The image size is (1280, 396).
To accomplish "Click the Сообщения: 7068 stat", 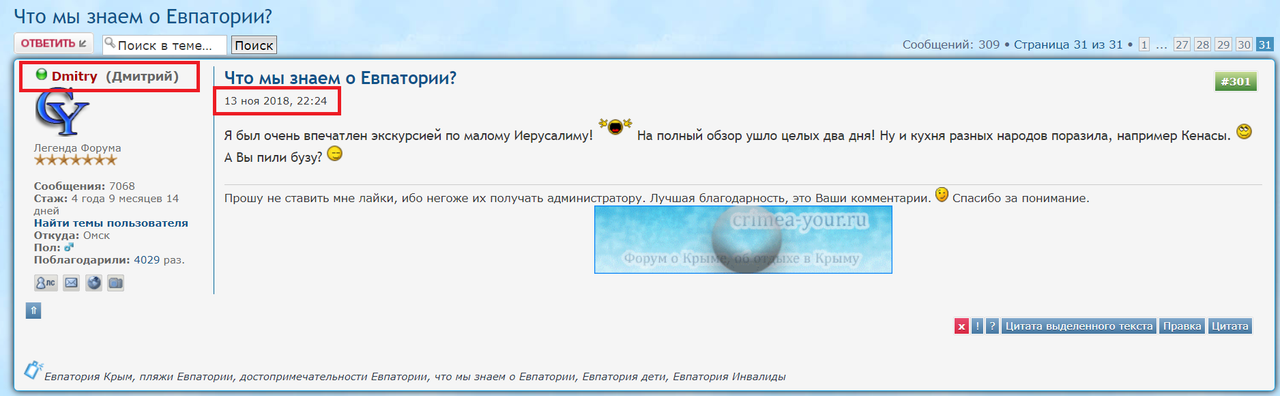I will pyautogui.click(x=84, y=187).
